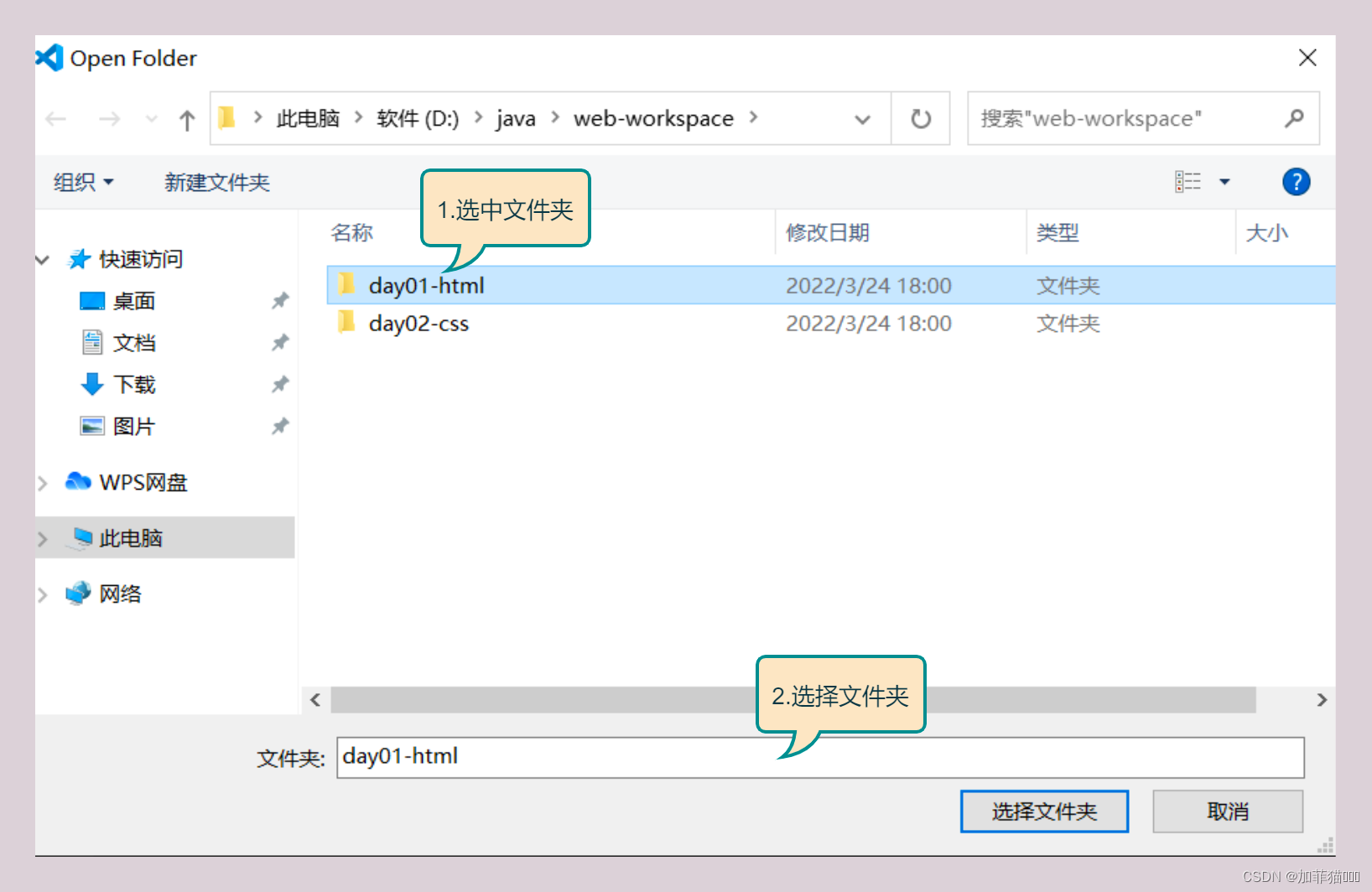Expand 此电脑 tree node

pyautogui.click(x=43, y=539)
